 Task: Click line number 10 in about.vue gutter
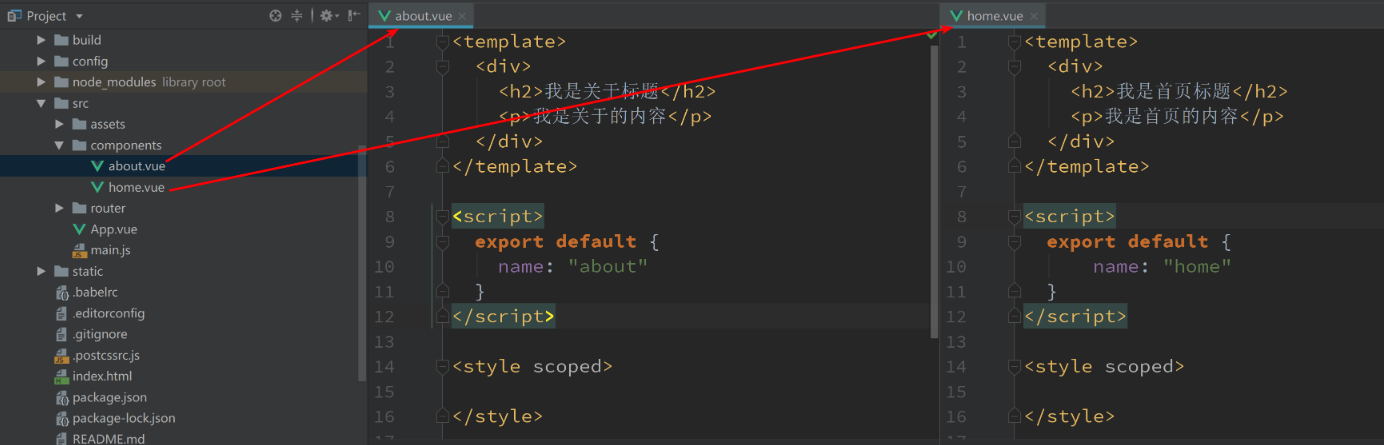[x=384, y=267]
